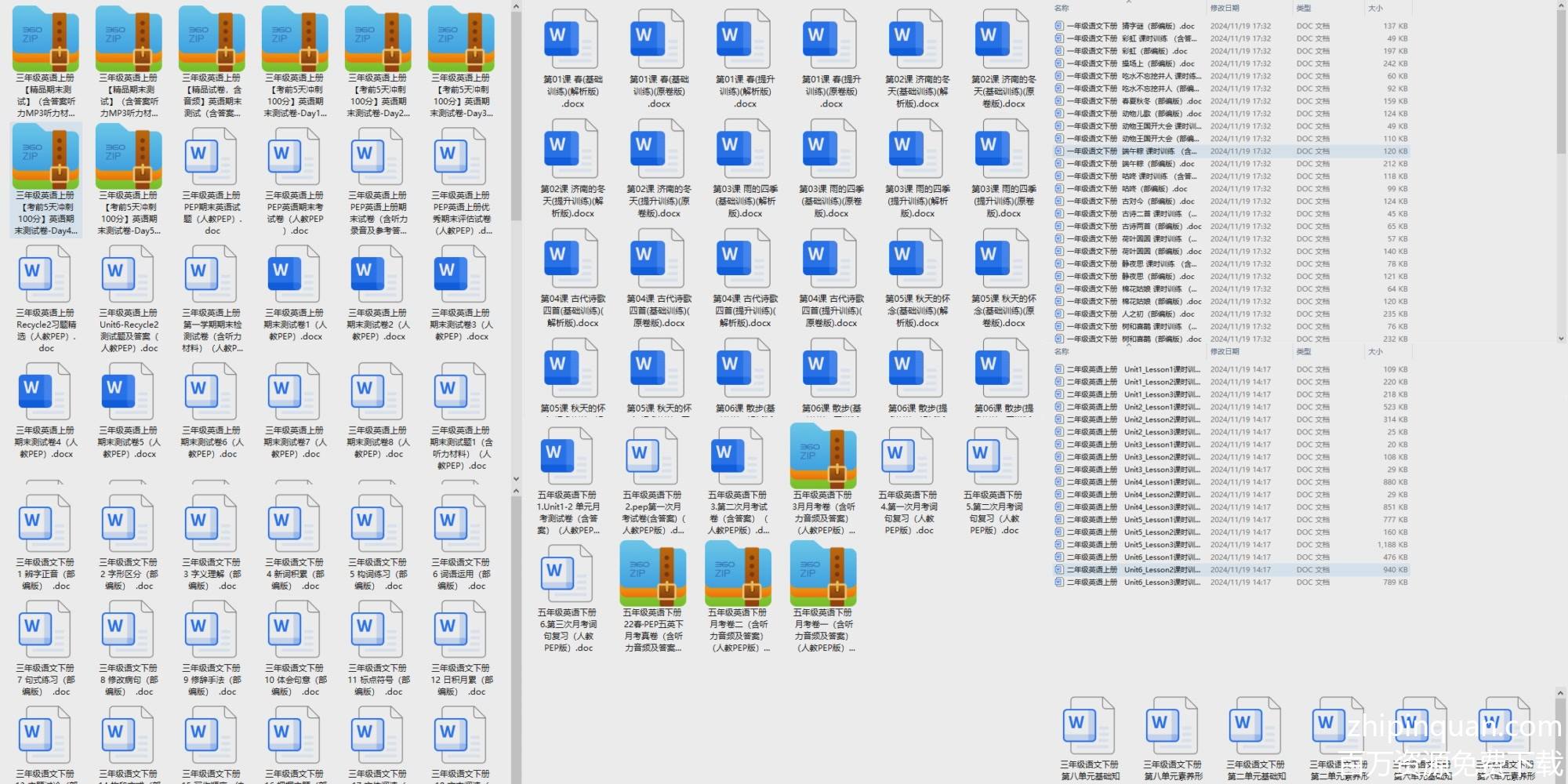
Task: Click scroll-up arrow of the left icon panel
Action: 516,7
